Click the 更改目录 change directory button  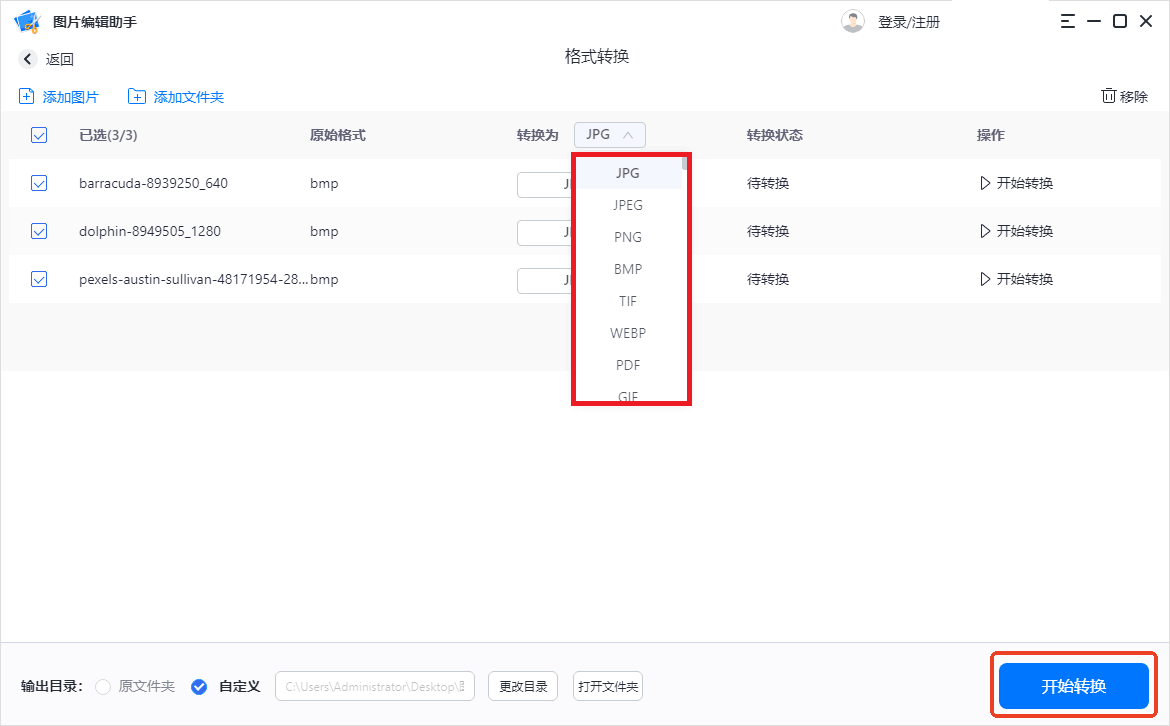click(x=522, y=686)
